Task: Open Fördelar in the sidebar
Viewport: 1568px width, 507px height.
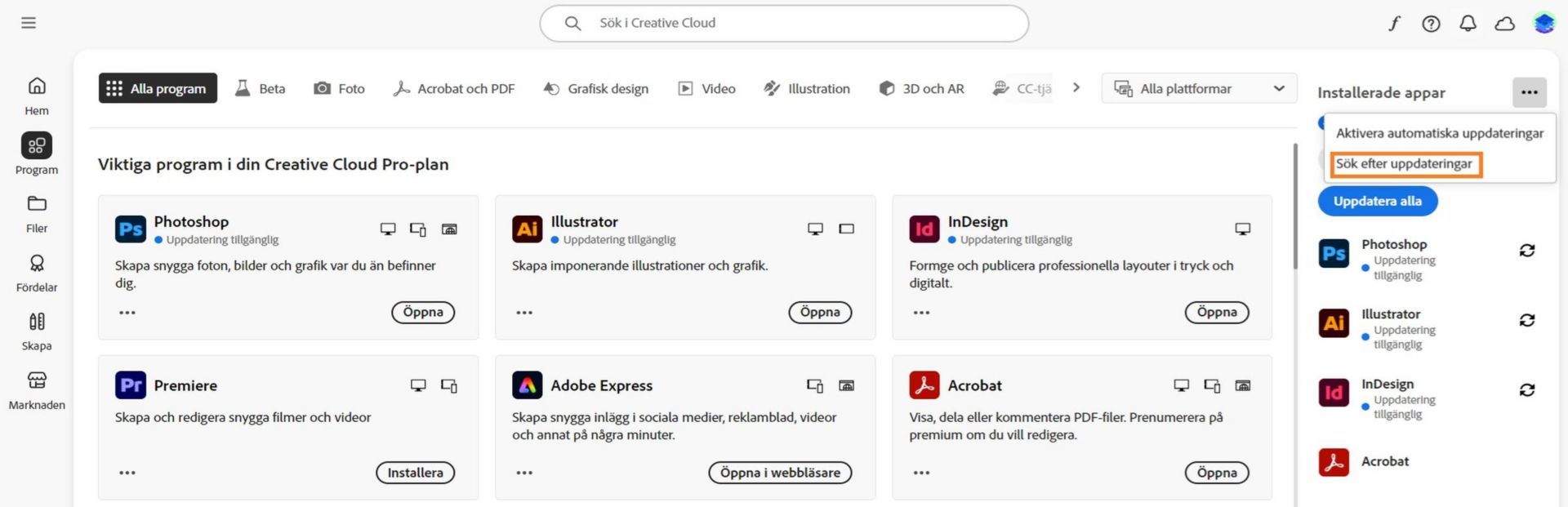Action: click(37, 274)
